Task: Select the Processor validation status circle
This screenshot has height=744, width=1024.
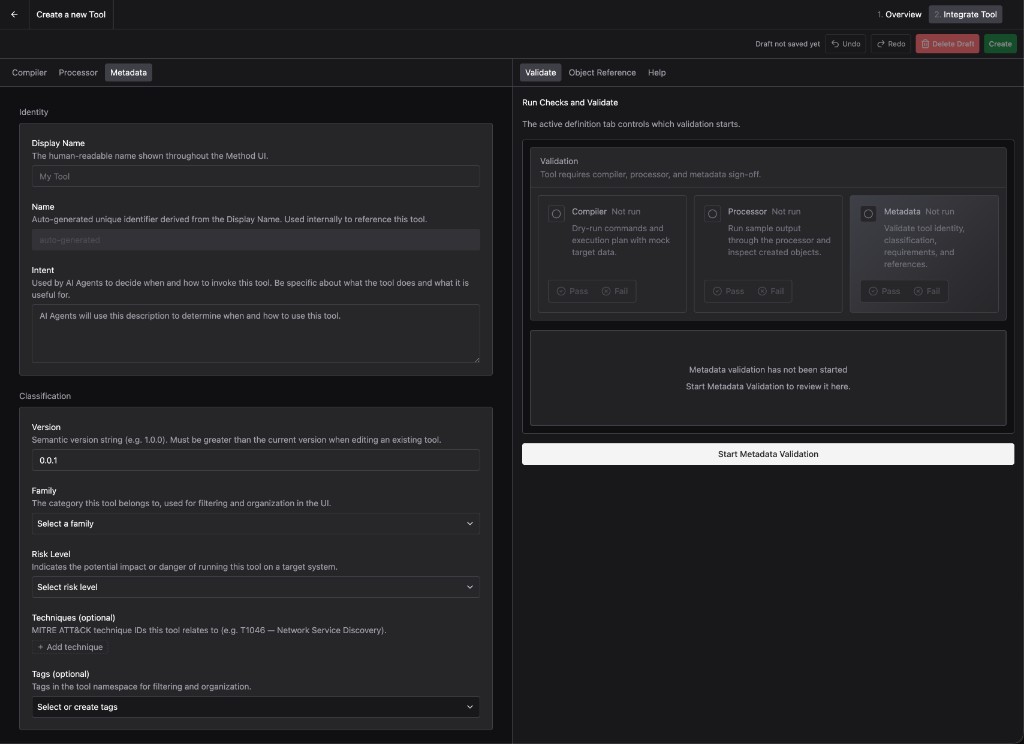Action: [x=712, y=214]
